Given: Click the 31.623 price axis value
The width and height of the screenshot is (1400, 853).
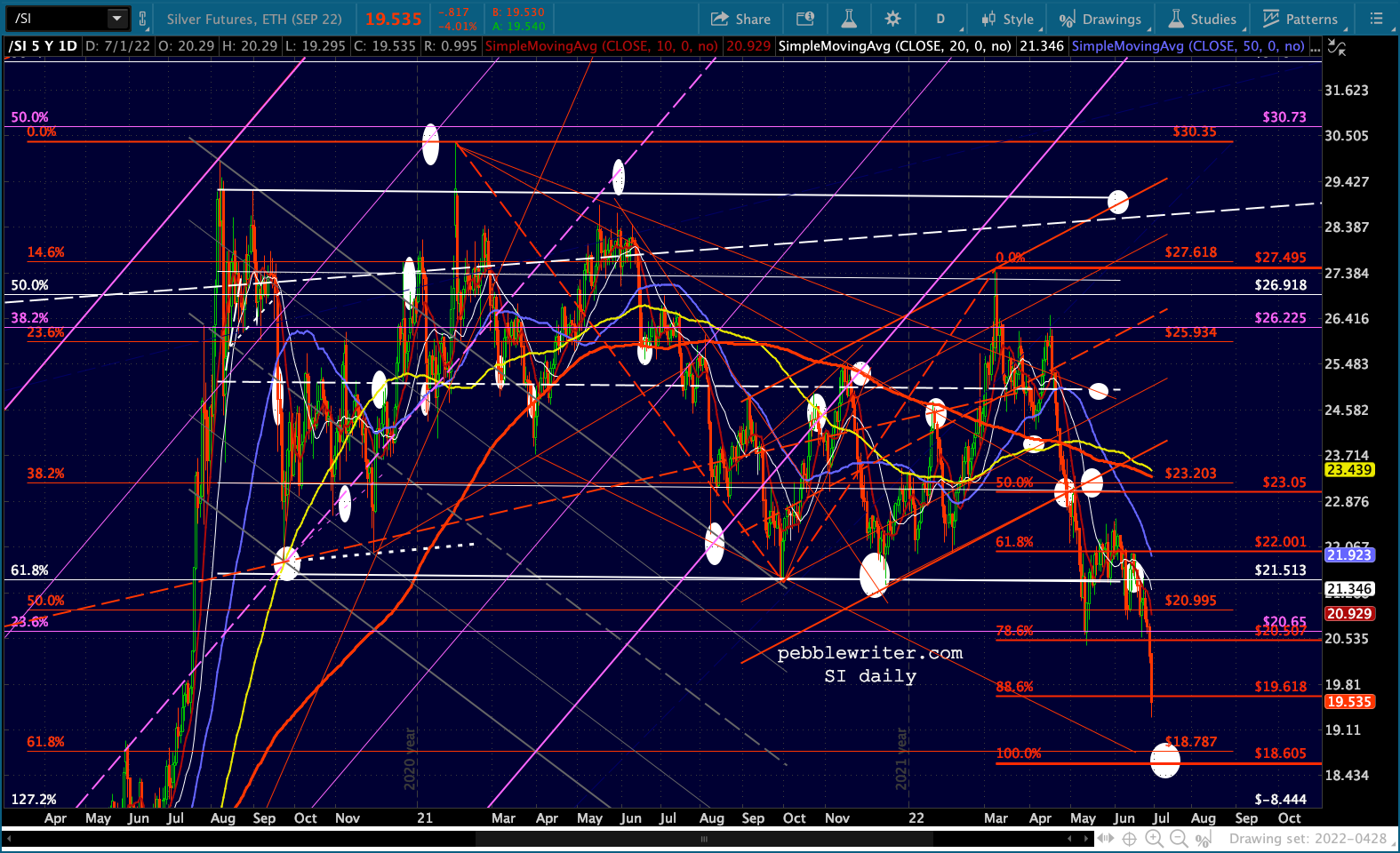Looking at the screenshot, I should pos(1347,91).
